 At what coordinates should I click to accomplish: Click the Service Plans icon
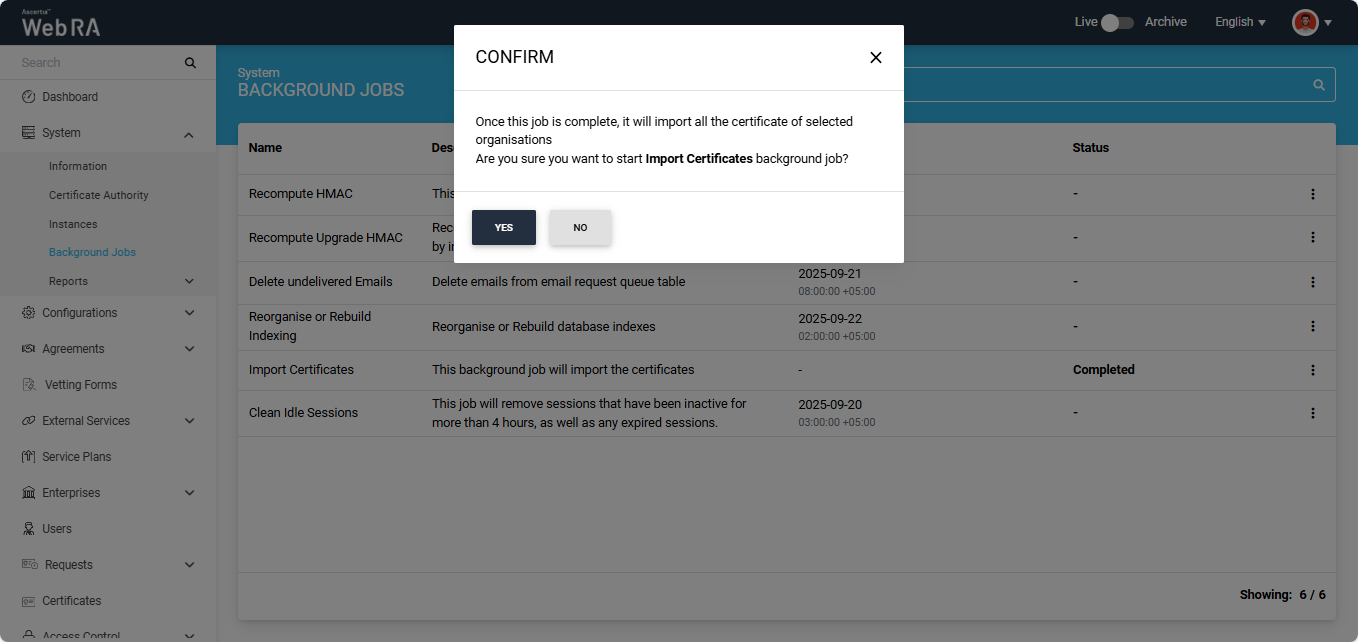coord(29,457)
